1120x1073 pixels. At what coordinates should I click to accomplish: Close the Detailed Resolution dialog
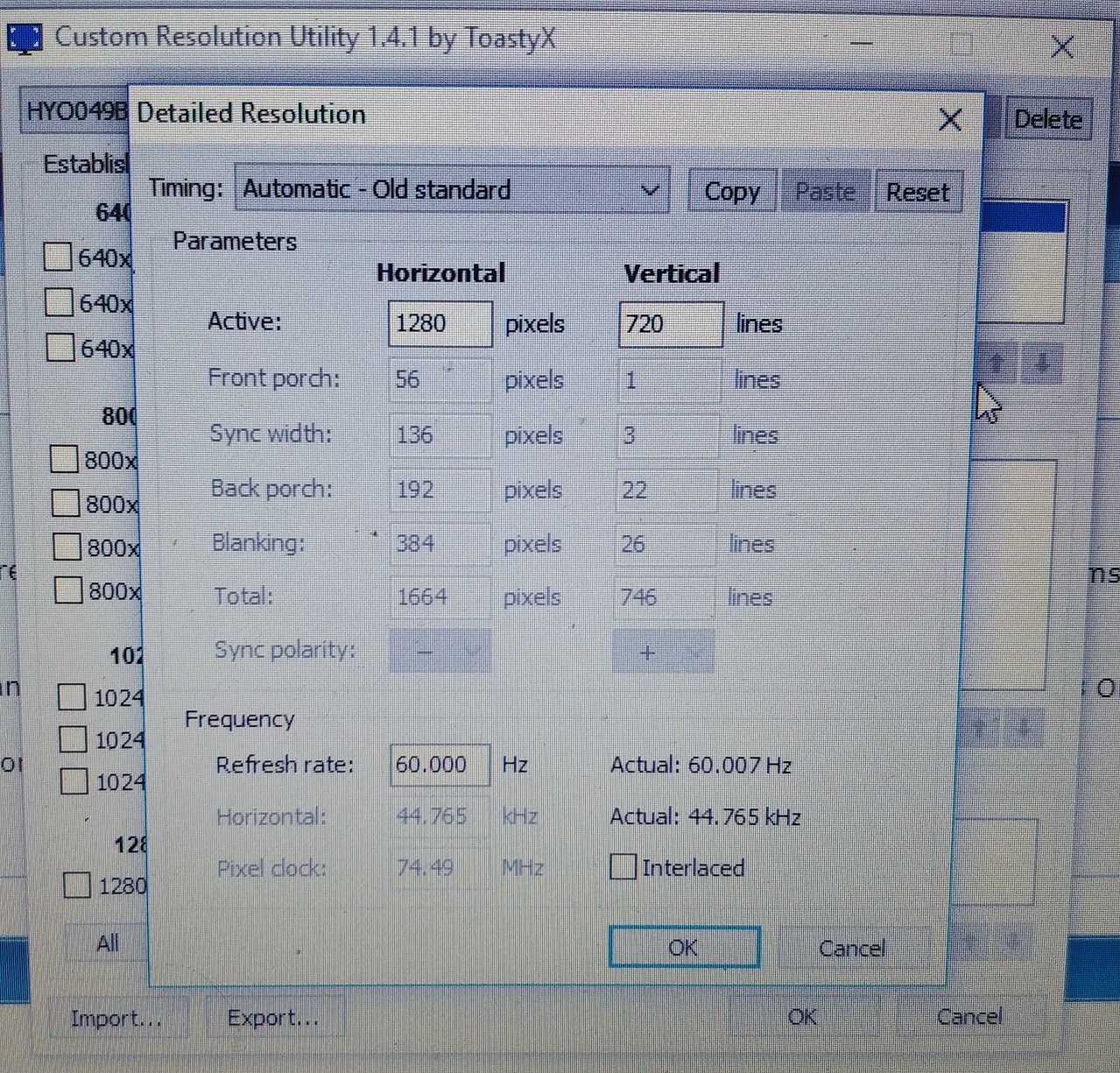pos(950,120)
